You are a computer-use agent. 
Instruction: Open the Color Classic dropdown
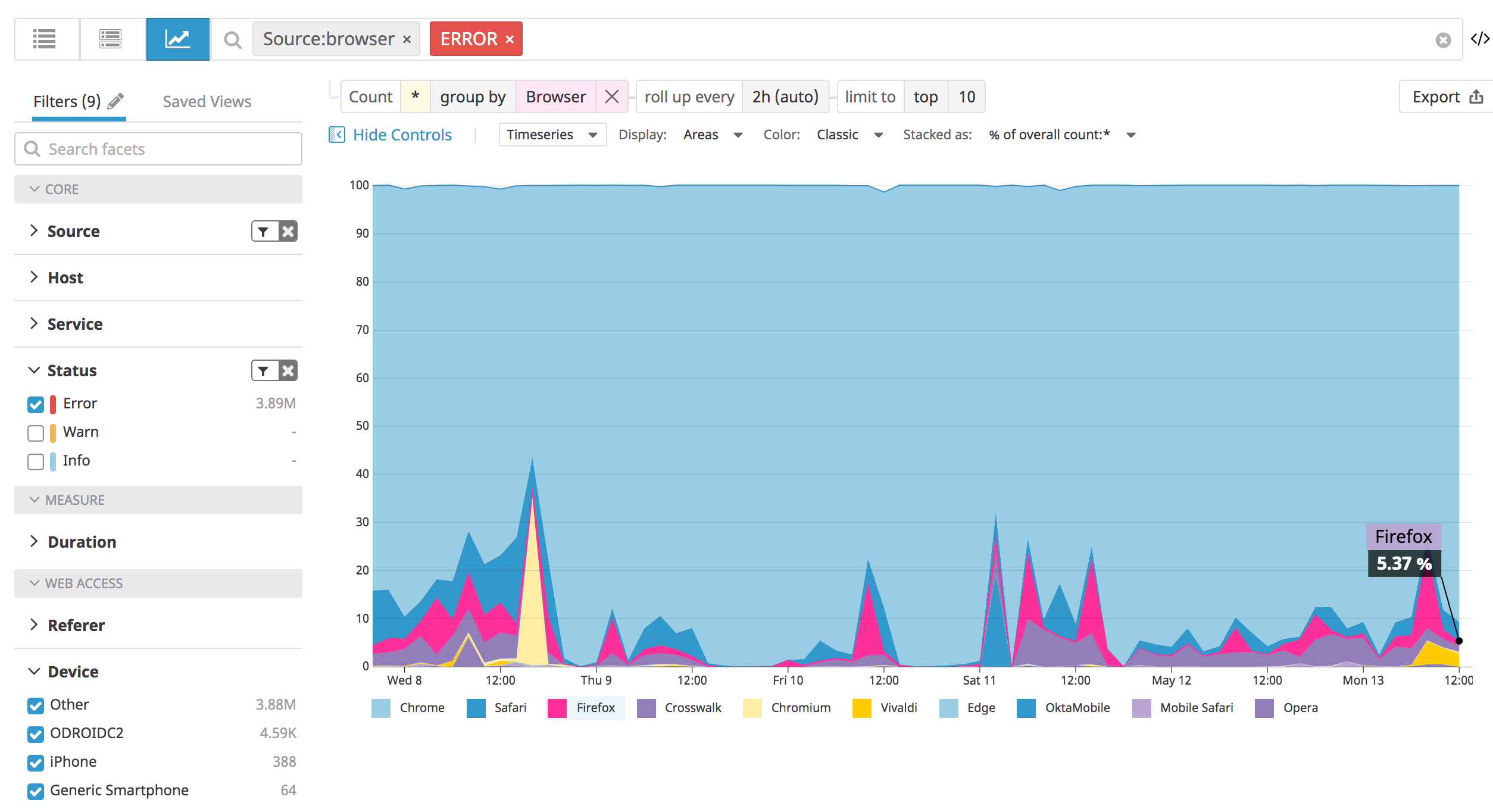(850, 135)
